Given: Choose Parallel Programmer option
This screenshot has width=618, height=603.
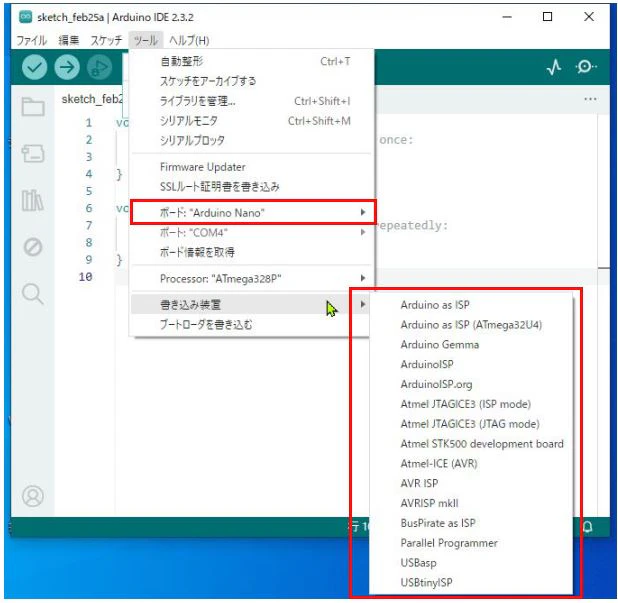Looking at the screenshot, I should coord(471,543).
